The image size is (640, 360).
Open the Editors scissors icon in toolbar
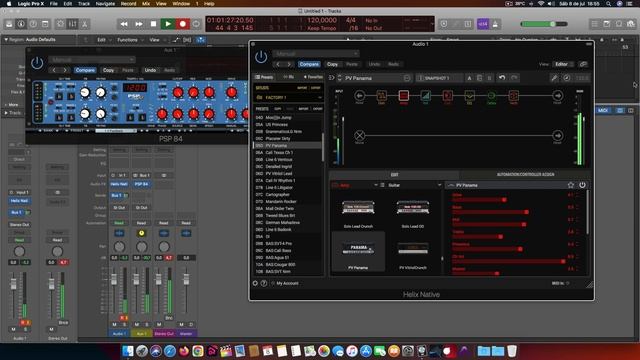tap(84, 24)
